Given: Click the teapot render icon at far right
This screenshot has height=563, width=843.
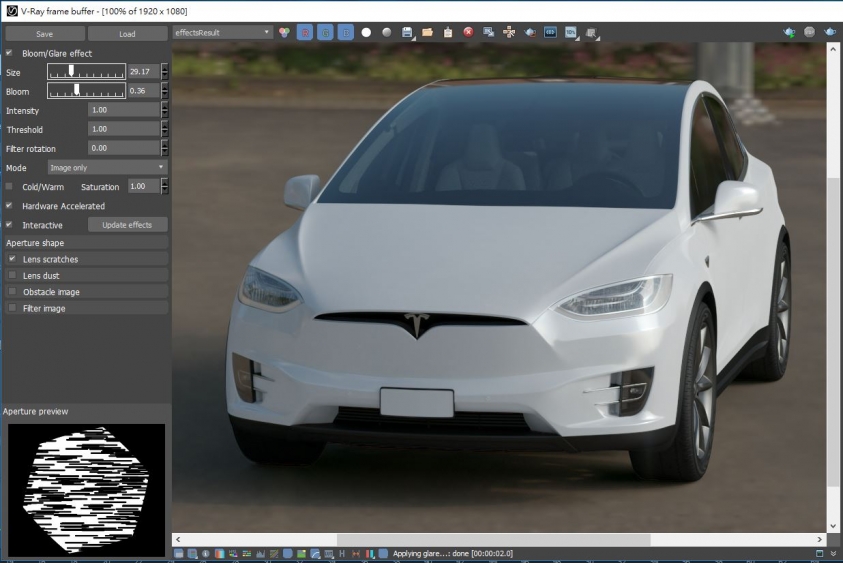Looking at the screenshot, I should [831, 32].
